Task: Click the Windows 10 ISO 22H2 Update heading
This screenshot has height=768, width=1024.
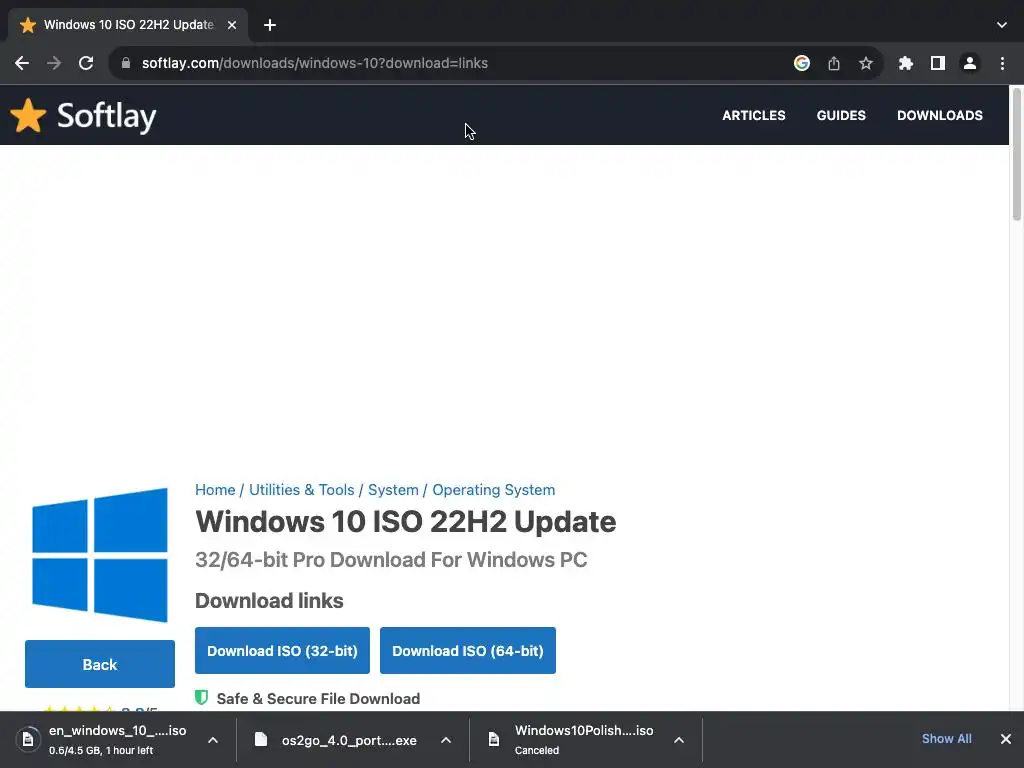Action: [406, 522]
